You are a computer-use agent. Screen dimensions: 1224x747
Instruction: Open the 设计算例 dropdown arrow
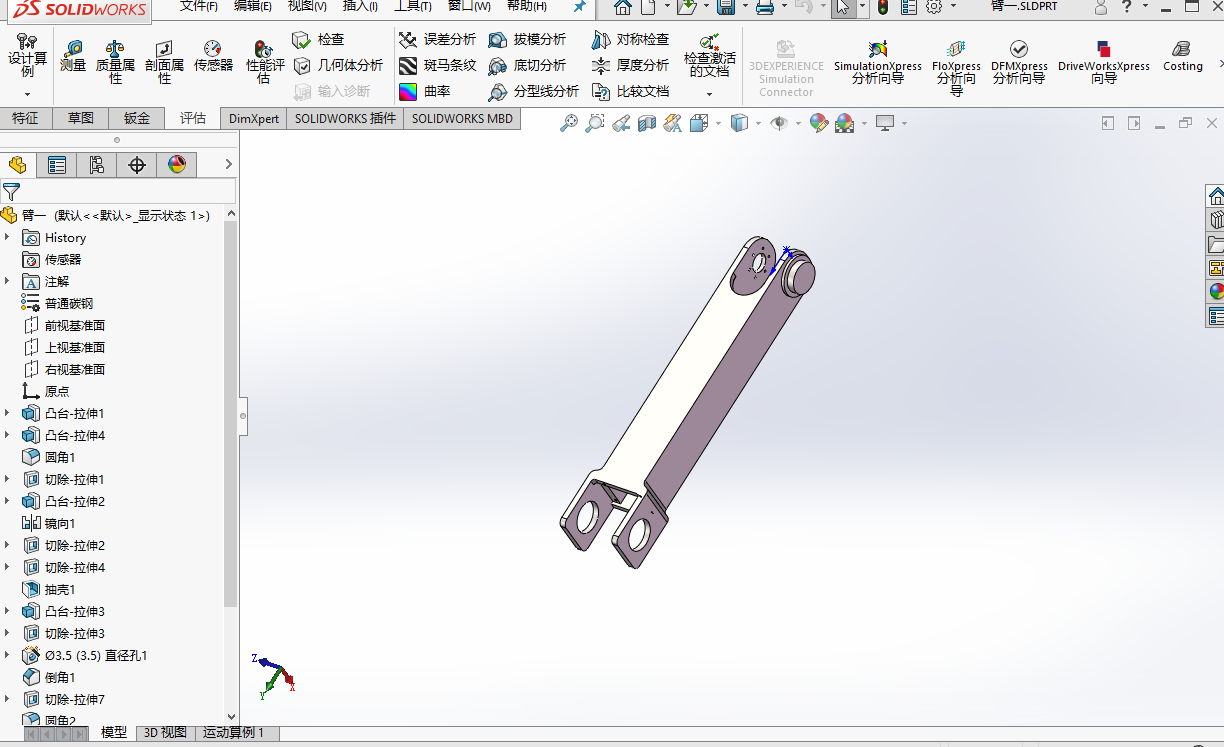tap(27, 95)
